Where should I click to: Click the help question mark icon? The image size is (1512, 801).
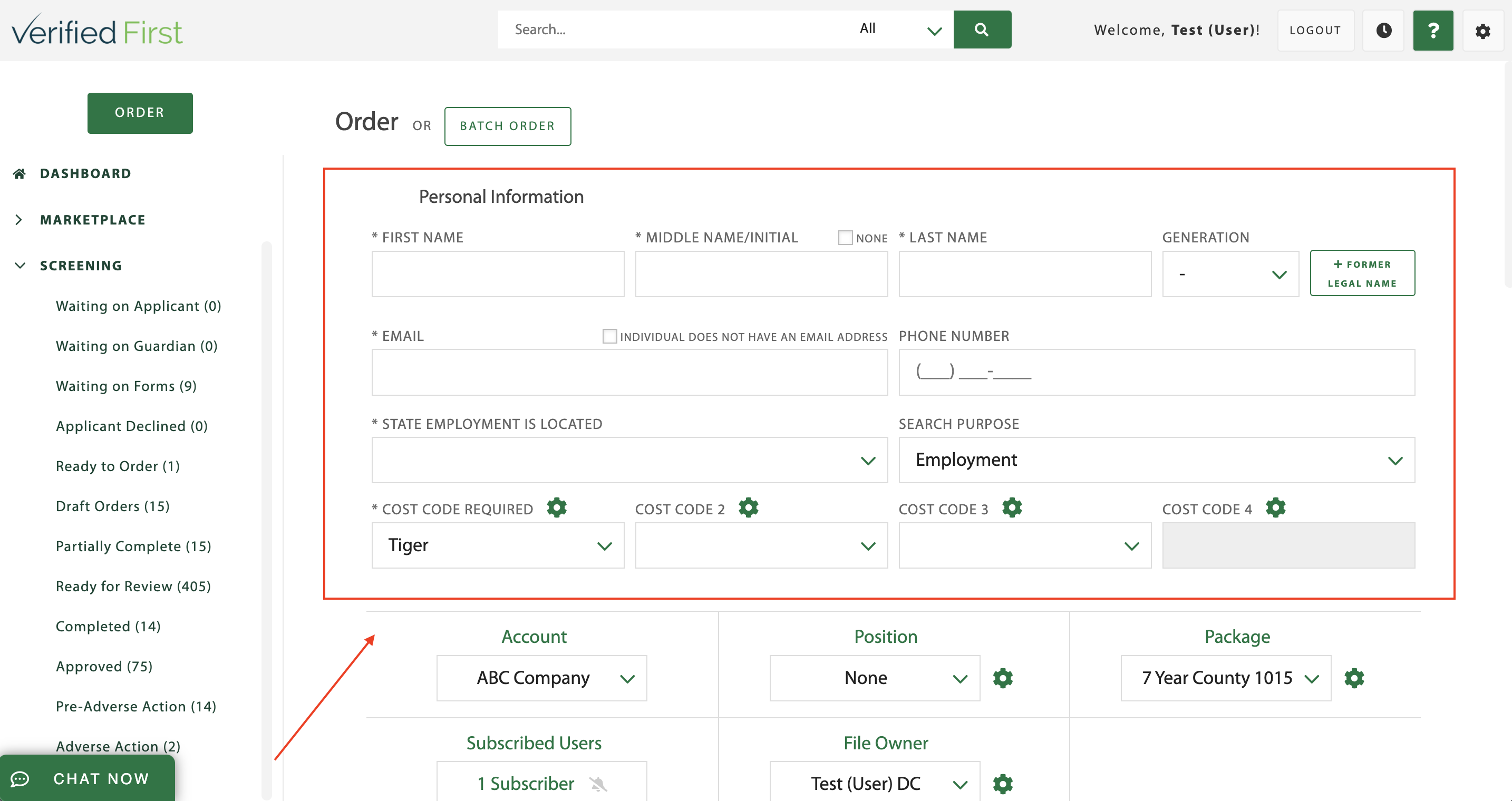click(x=1433, y=31)
